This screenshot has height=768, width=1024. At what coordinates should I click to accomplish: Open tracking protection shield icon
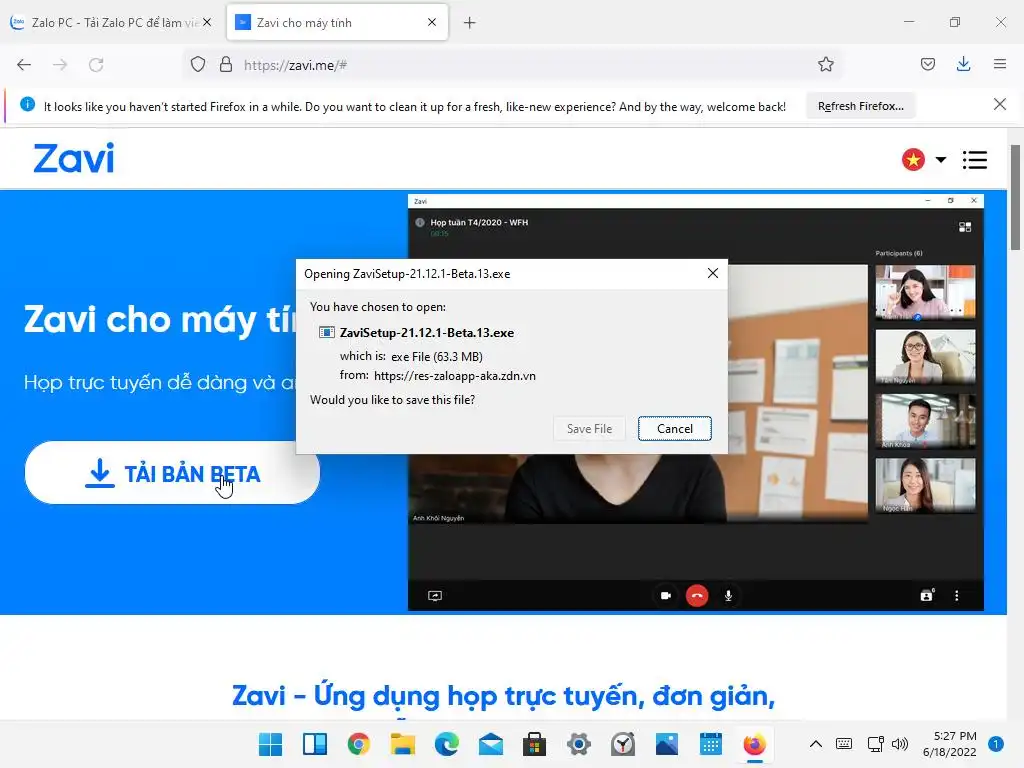tap(198, 65)
